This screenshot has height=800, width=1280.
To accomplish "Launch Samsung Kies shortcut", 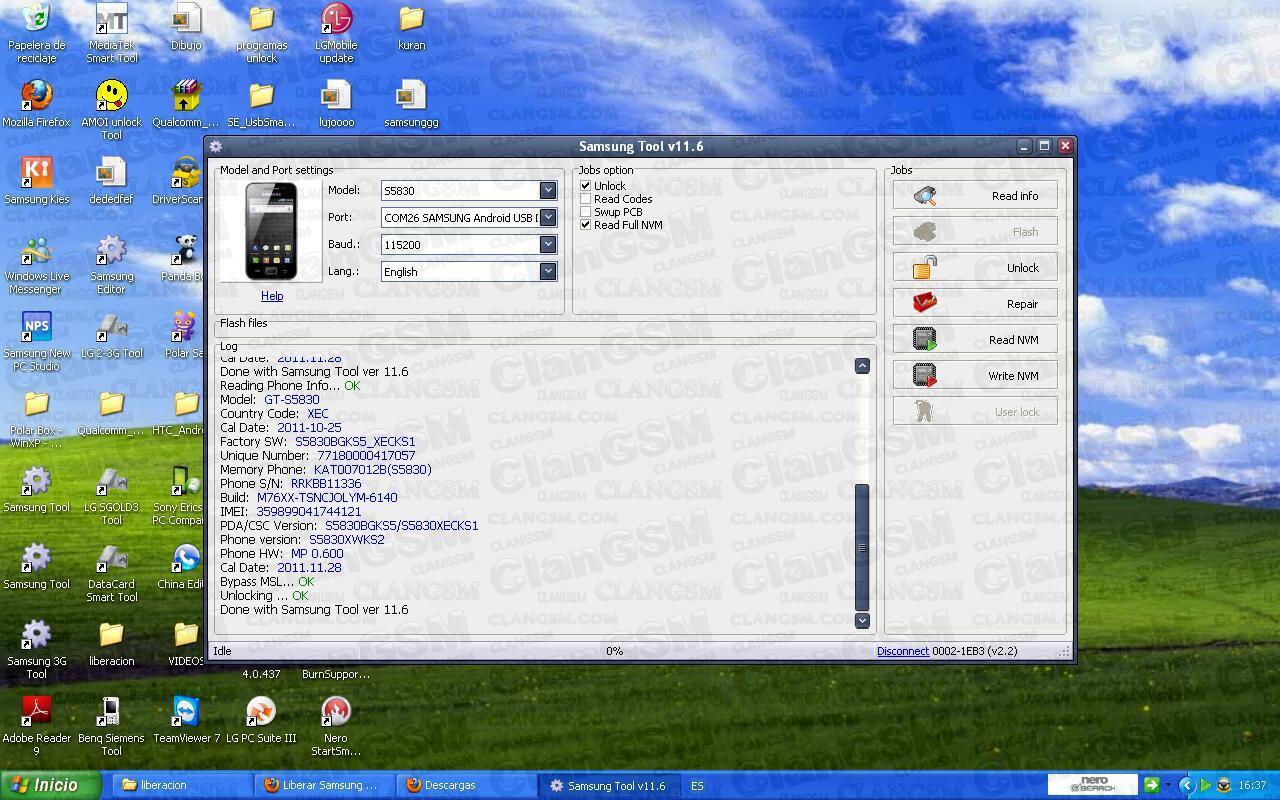I will tap(37, 180).
